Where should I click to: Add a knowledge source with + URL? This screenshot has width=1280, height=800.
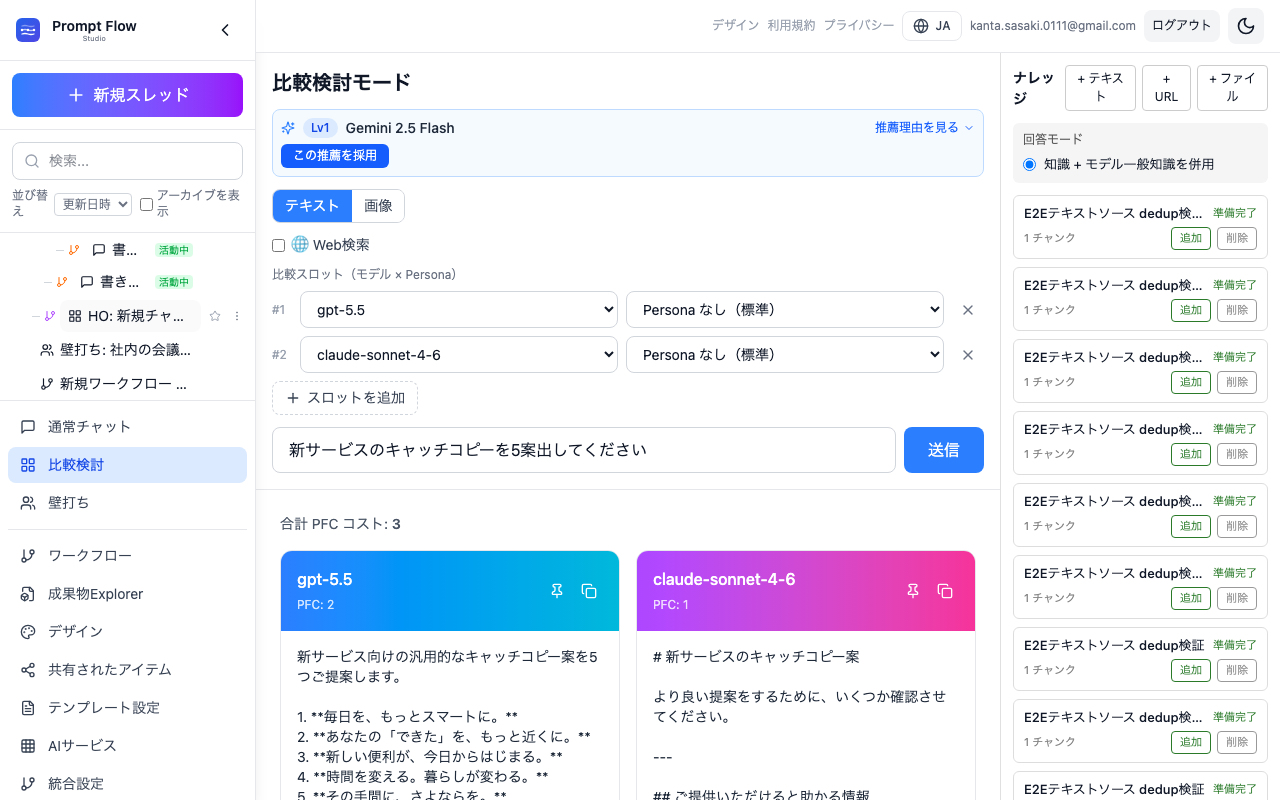[1166, 88]
